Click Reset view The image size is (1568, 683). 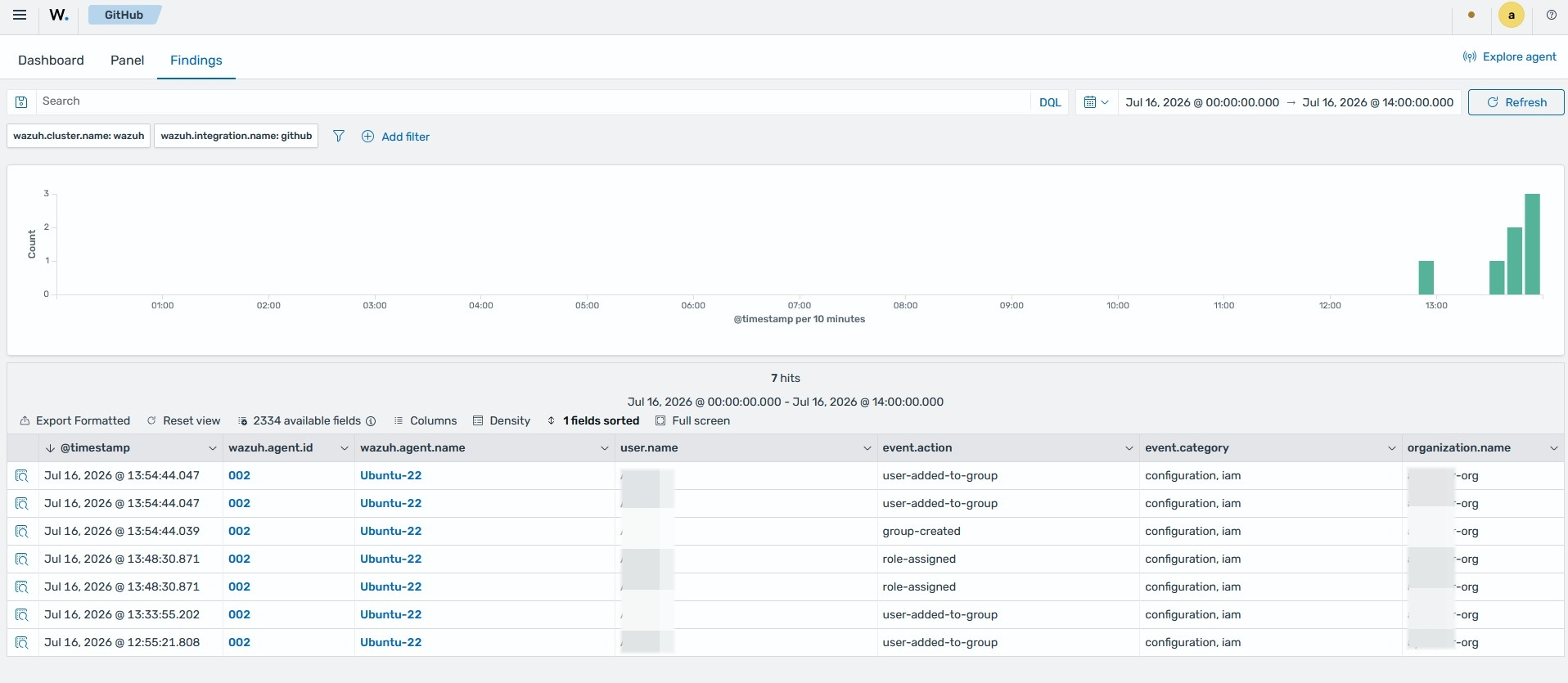(x=183, y=420)
